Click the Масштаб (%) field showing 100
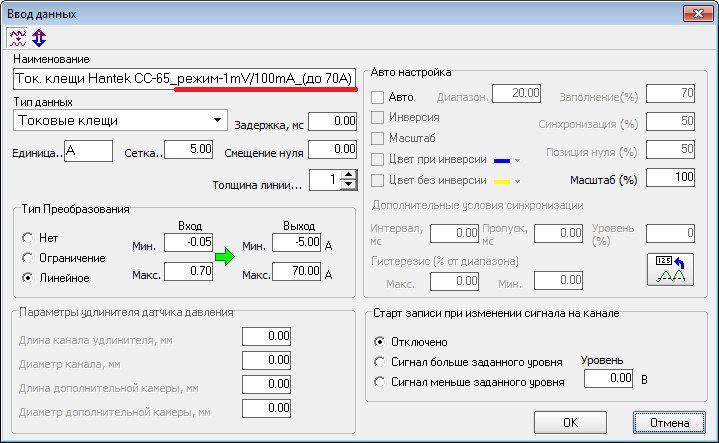Screen dimensions: 719x443 (670, 177)
